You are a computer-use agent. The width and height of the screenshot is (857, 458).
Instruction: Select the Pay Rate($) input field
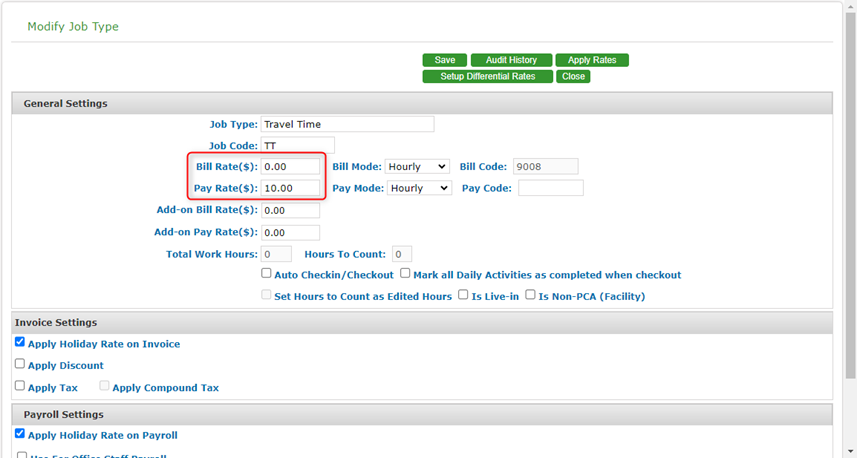tap(290, 188)
